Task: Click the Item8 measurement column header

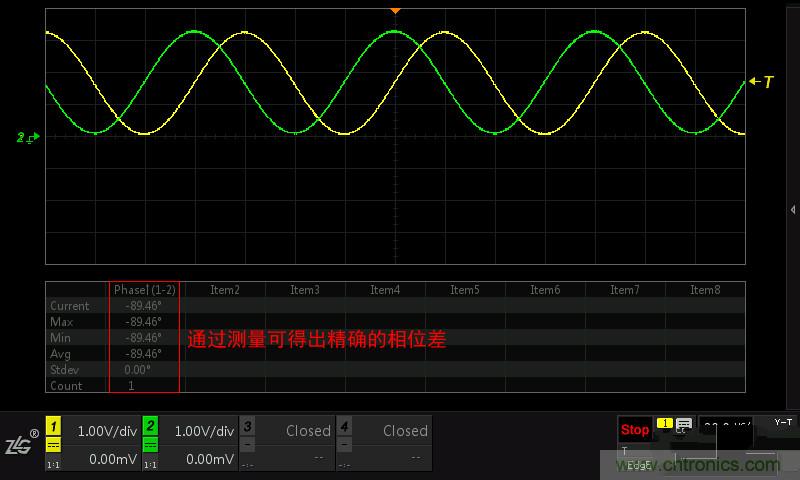Action: [x=705, y=290]
